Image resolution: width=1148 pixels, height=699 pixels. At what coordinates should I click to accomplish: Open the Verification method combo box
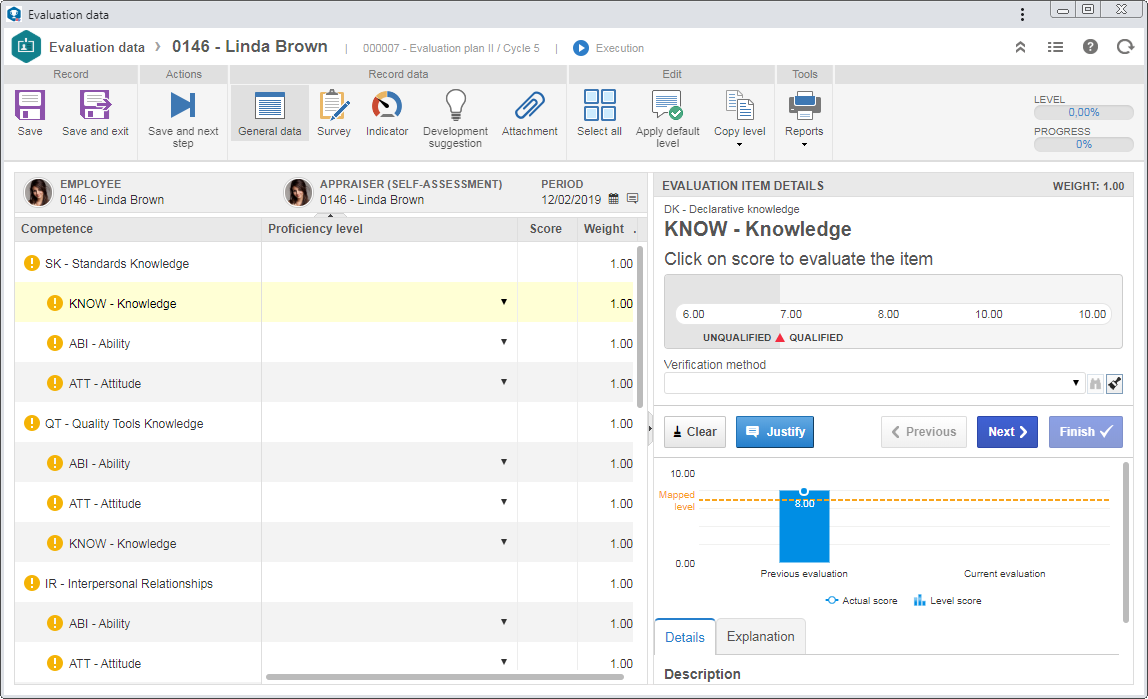click(x=873, y=383)
